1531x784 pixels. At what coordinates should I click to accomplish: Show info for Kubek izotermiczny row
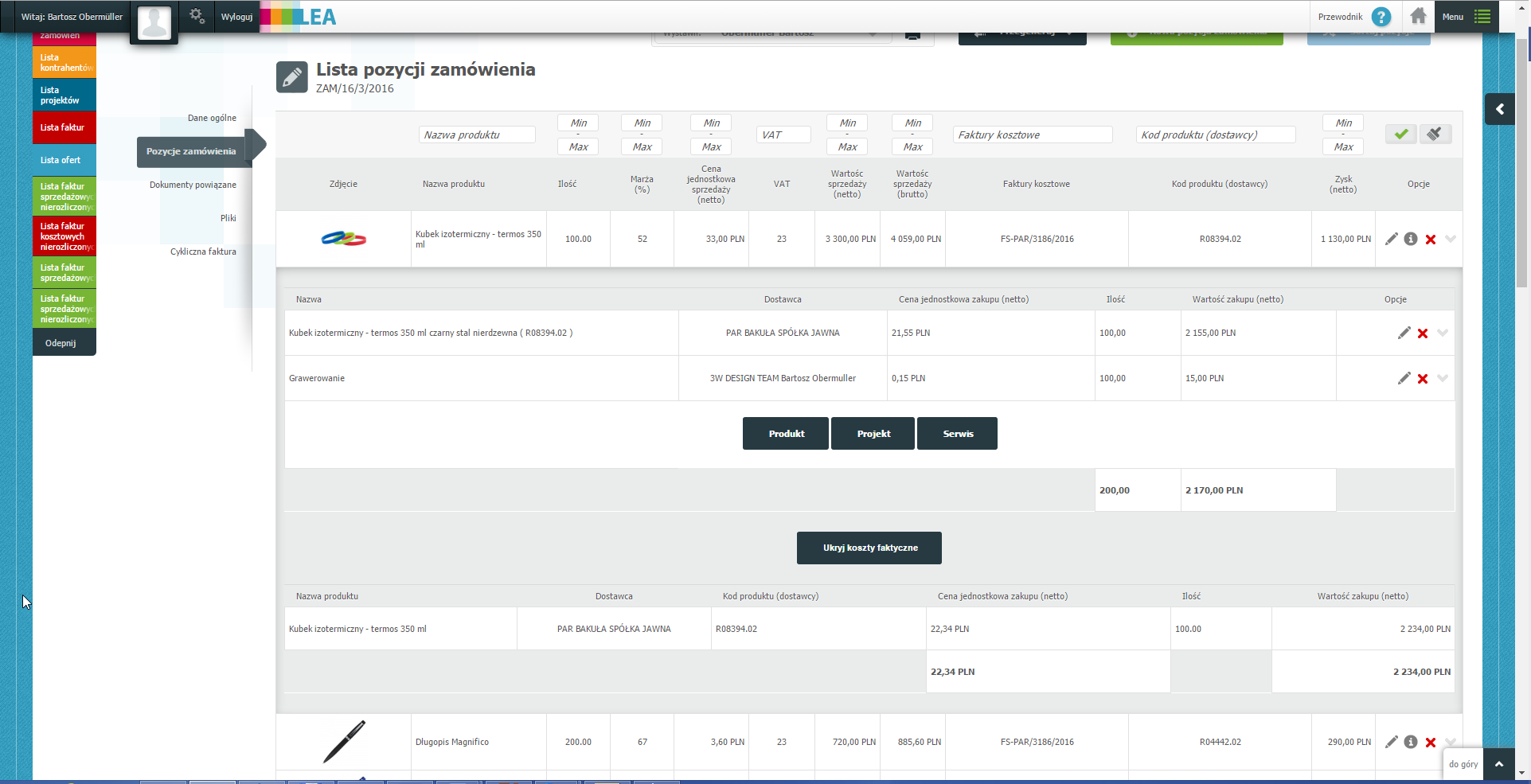[1411, 239]
